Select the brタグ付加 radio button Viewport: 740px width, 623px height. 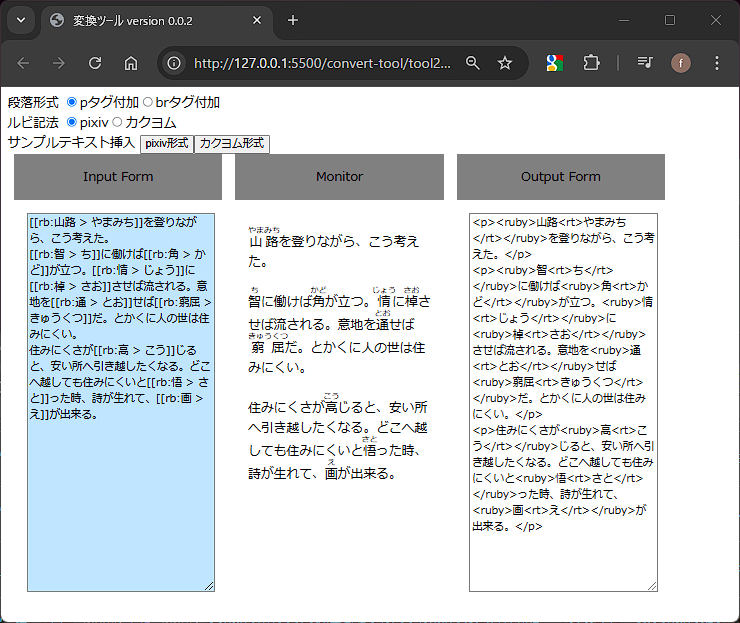coord(148,102)
